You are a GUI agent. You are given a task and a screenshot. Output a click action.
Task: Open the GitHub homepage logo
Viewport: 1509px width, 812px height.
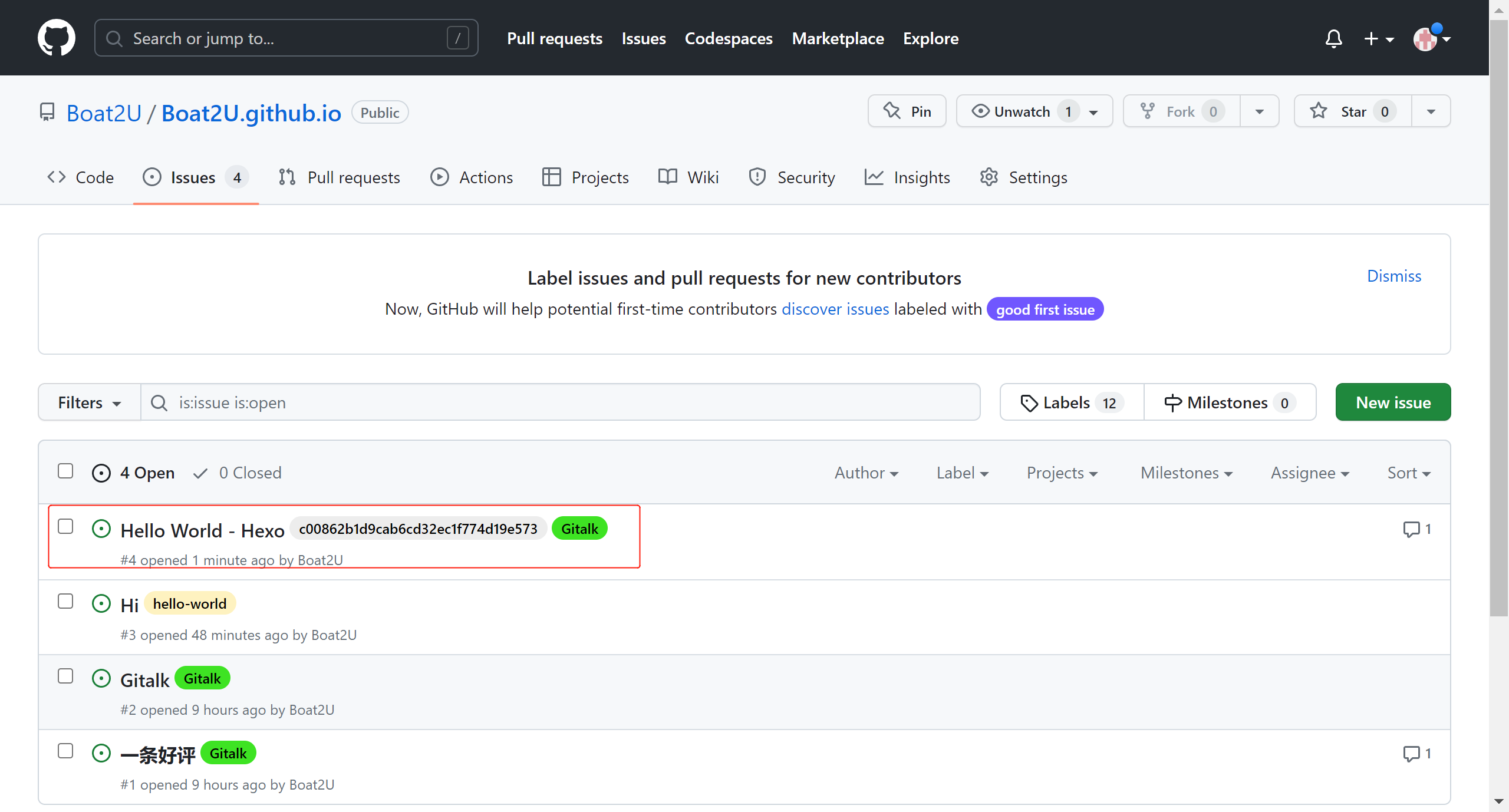click(57, 38)
